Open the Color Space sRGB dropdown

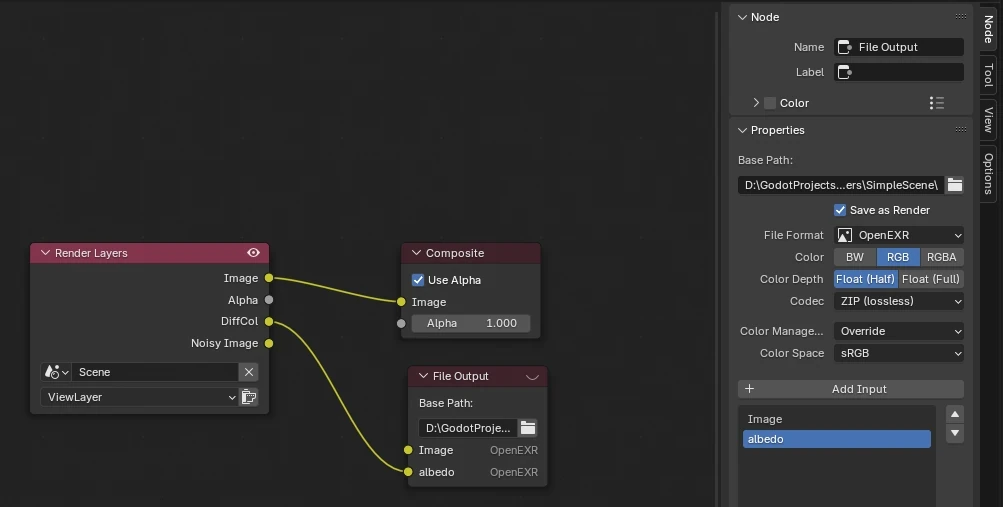[x=899, y=353]
